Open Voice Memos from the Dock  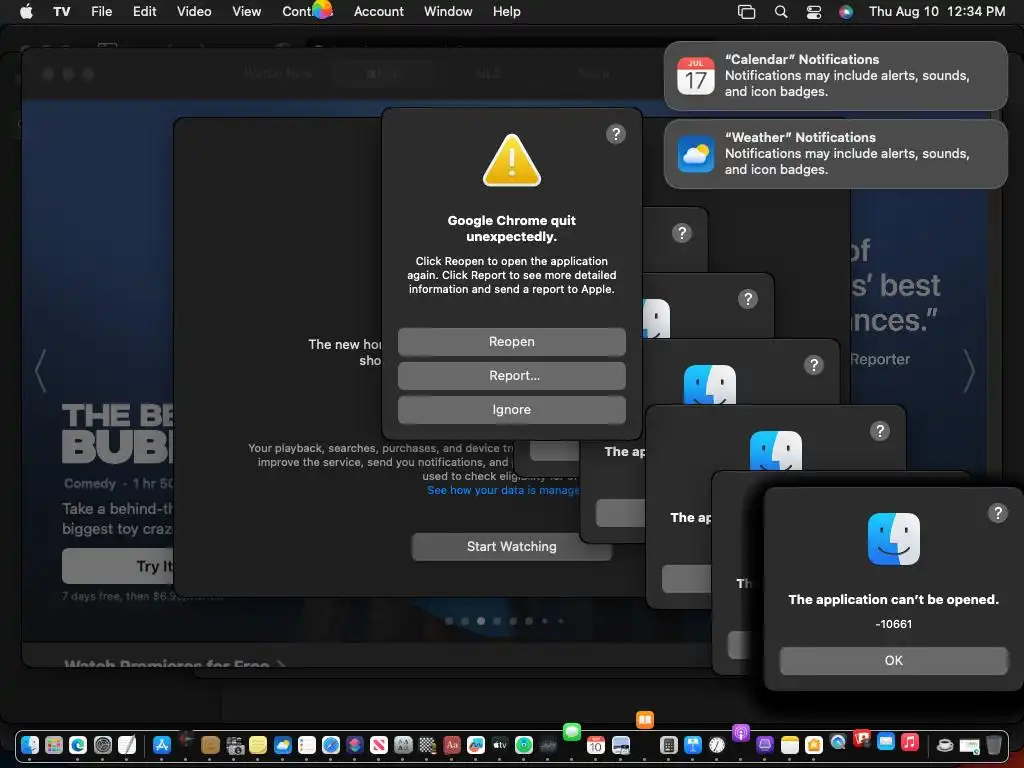click(x=548, y=745)
